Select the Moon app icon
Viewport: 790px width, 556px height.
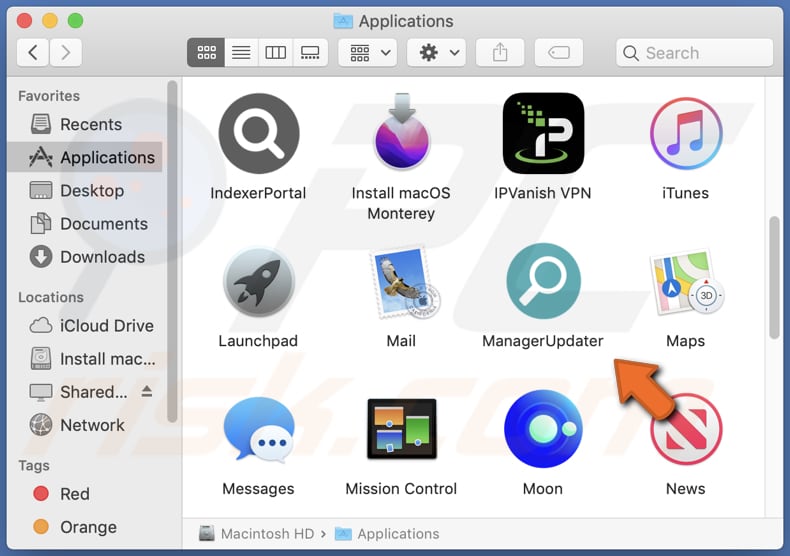pyautogui.click(x=543, y=429)
